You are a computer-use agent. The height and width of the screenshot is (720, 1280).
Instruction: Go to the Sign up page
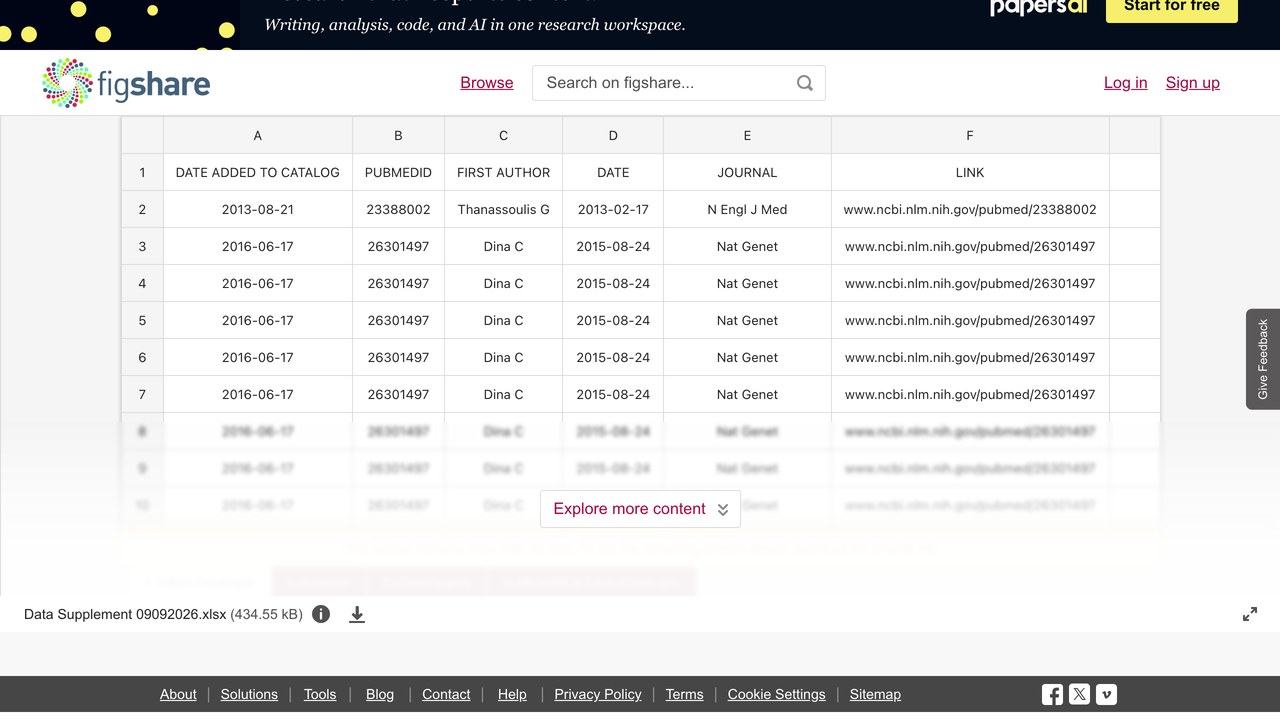1193,83
